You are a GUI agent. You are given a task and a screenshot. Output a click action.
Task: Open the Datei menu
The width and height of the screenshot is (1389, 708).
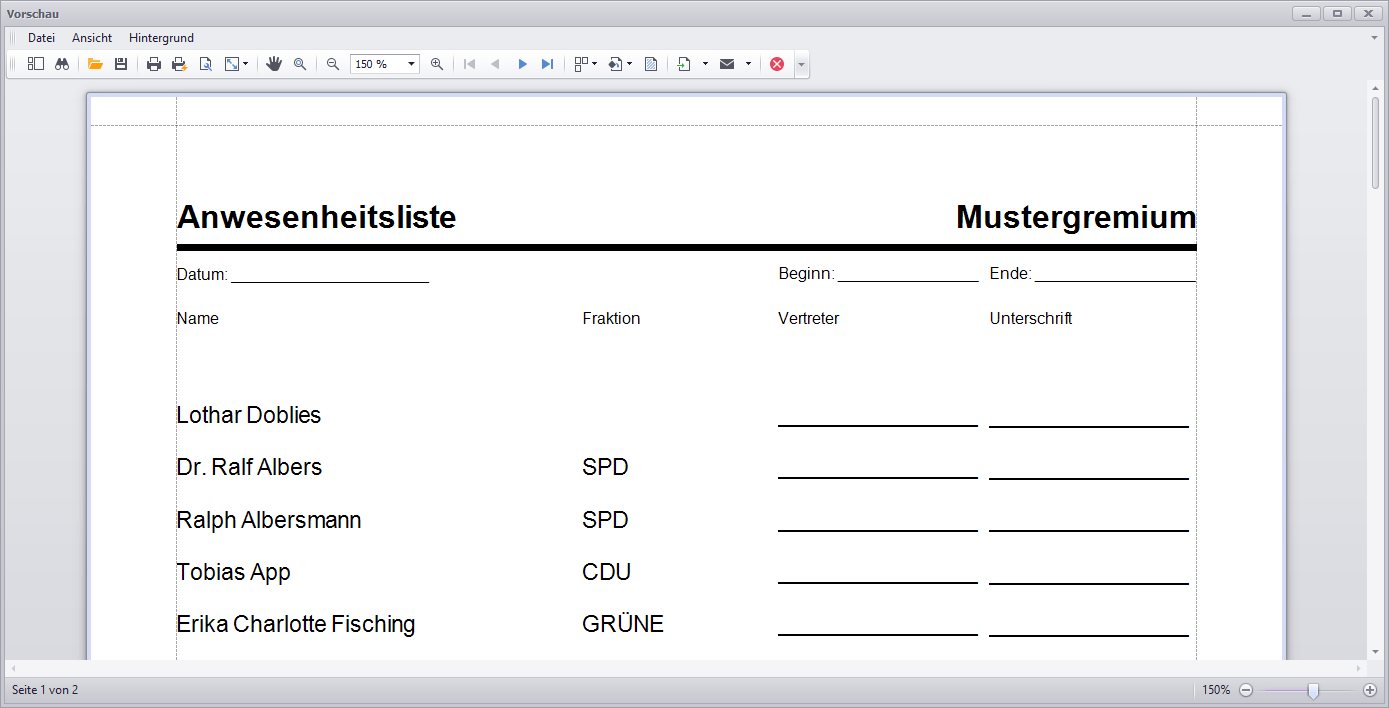tap(41, 38)
